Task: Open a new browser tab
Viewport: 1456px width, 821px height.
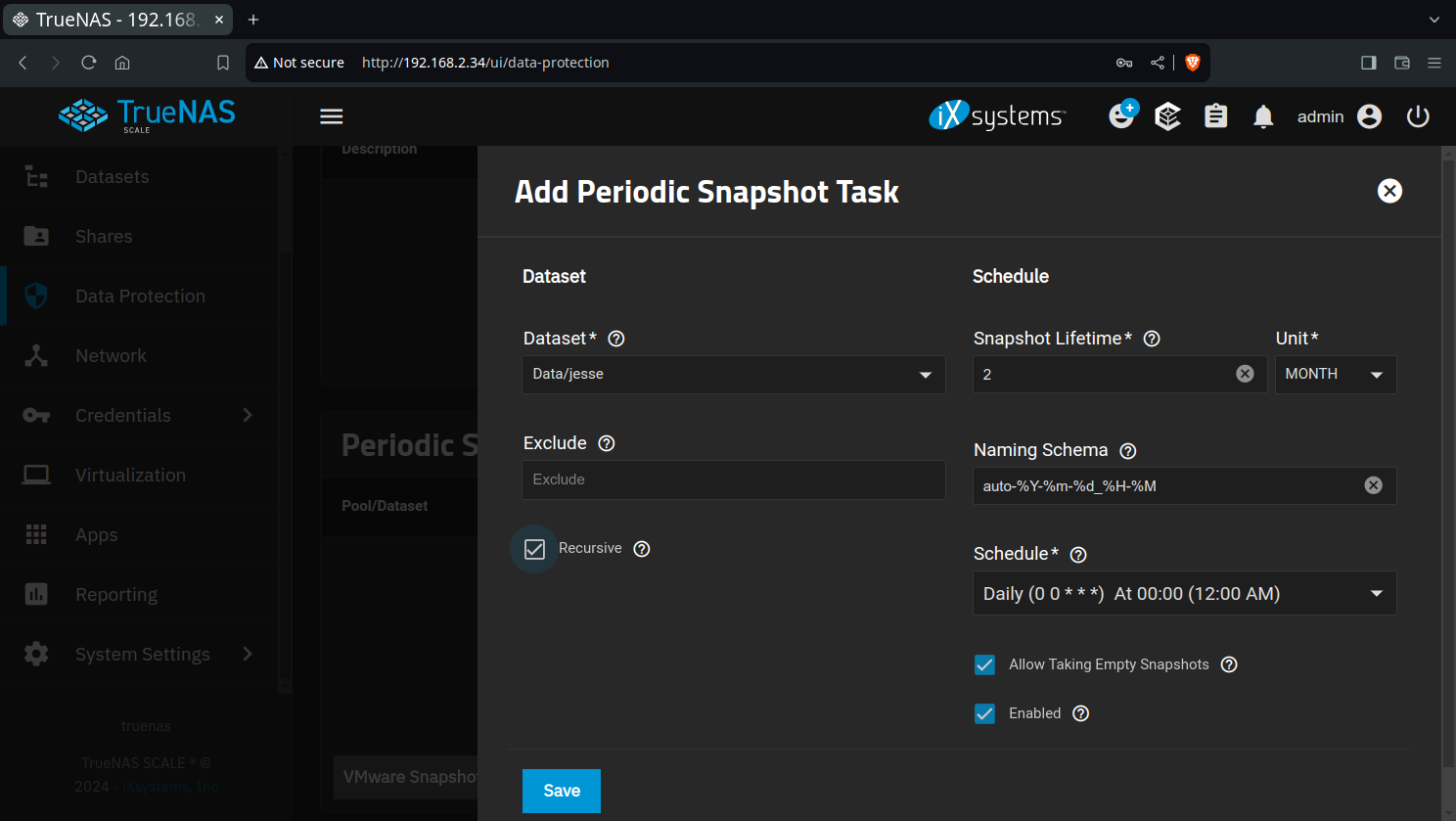Action: click(x=253, y=20)
